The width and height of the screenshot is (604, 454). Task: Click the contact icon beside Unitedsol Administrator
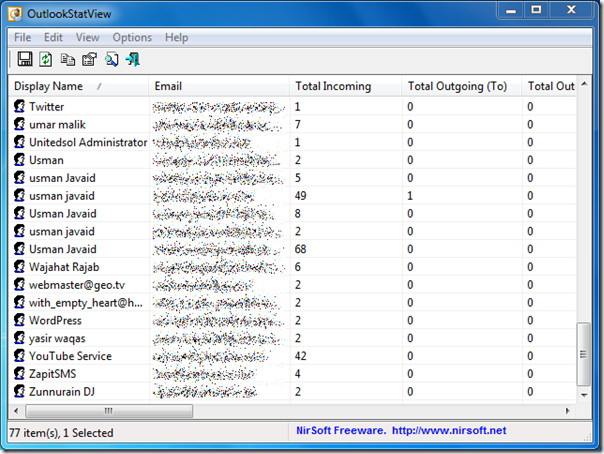tap(19, 142)
